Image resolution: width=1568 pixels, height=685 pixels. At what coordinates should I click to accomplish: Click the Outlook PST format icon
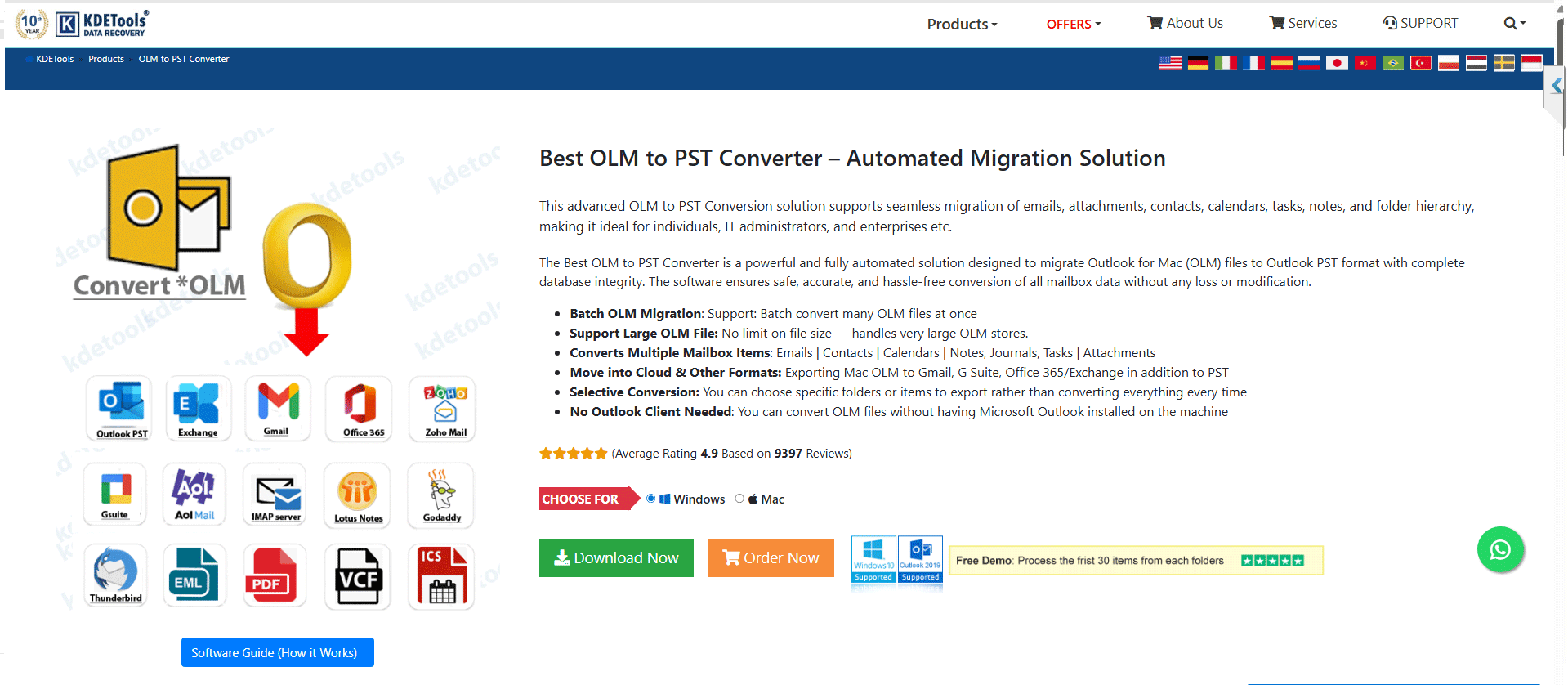(x=119, y=409)
